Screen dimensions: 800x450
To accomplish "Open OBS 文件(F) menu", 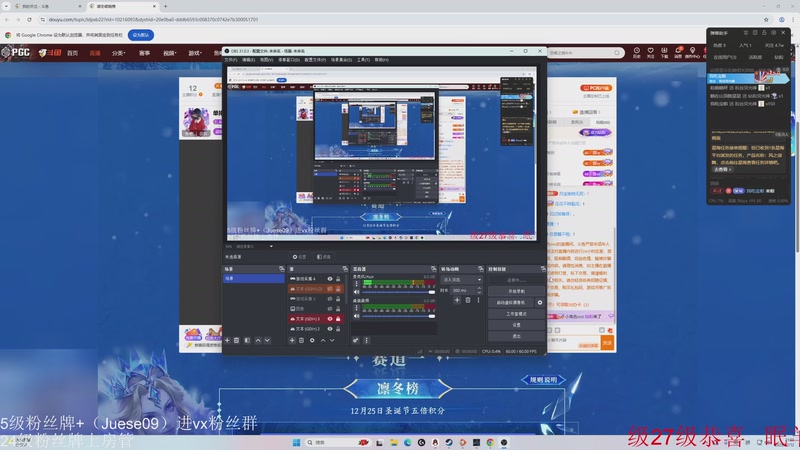I will tap(231, 60).
